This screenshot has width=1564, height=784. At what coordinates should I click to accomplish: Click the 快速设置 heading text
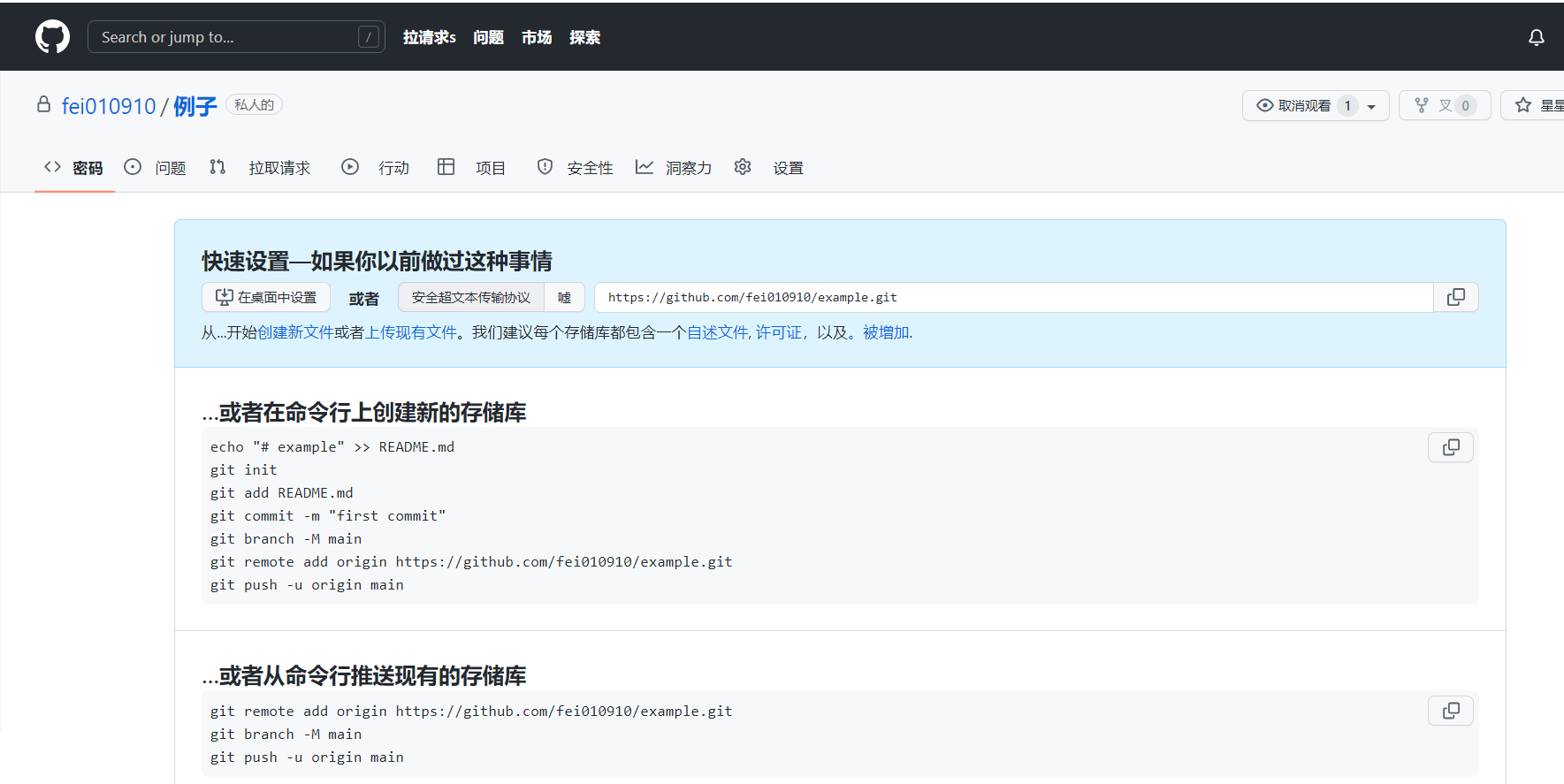coord(377,261)
